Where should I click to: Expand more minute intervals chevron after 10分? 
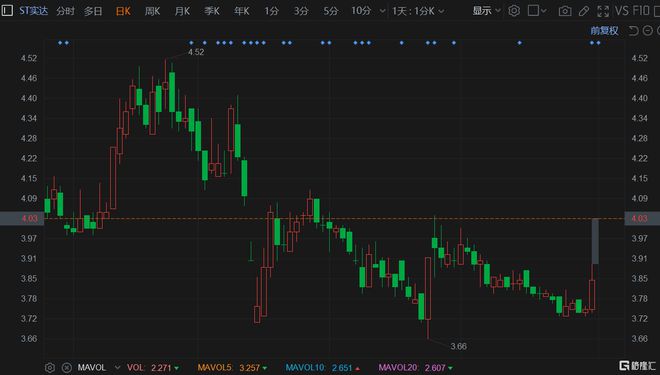[x=382, y=11]
